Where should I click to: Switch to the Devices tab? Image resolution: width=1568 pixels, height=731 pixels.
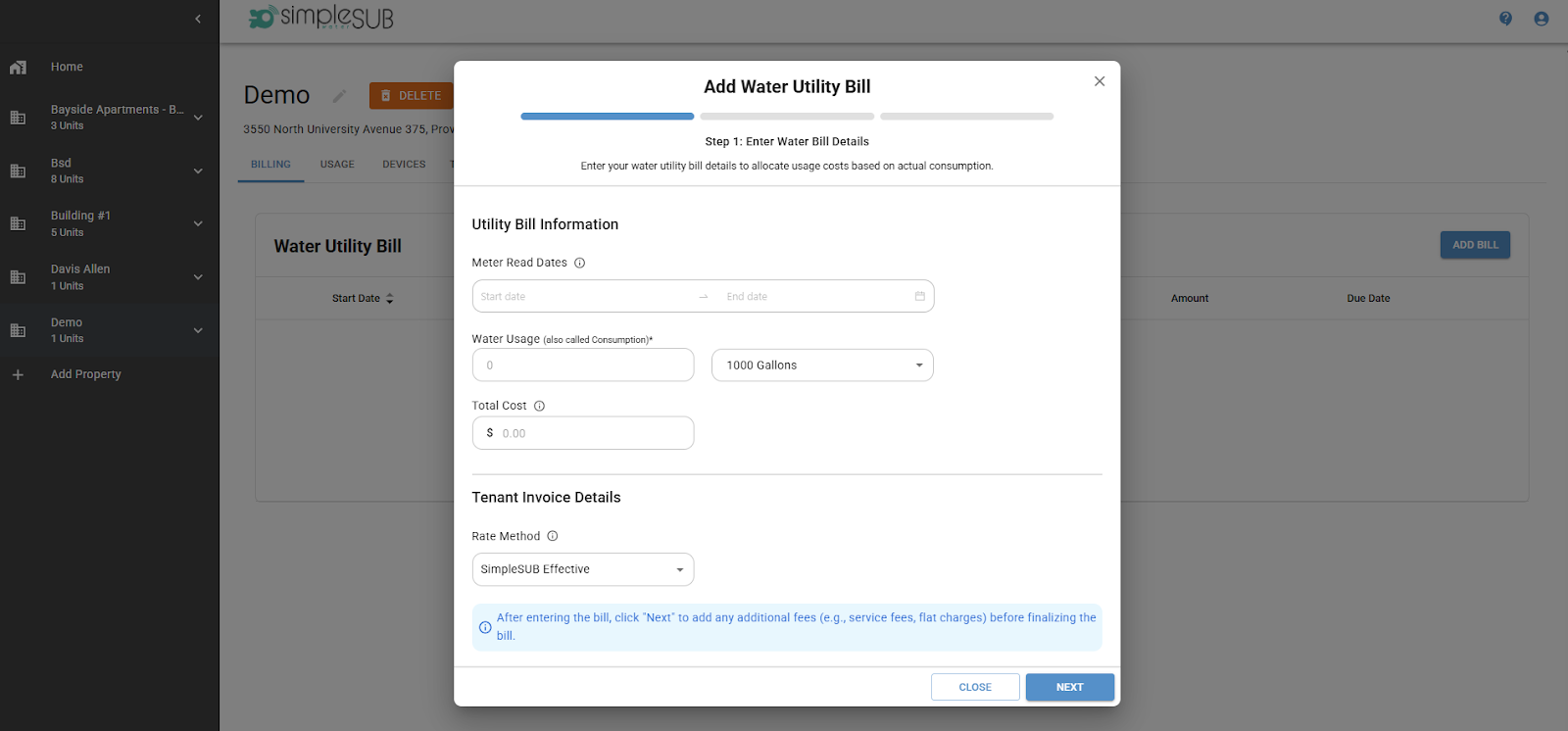[404, 165]
